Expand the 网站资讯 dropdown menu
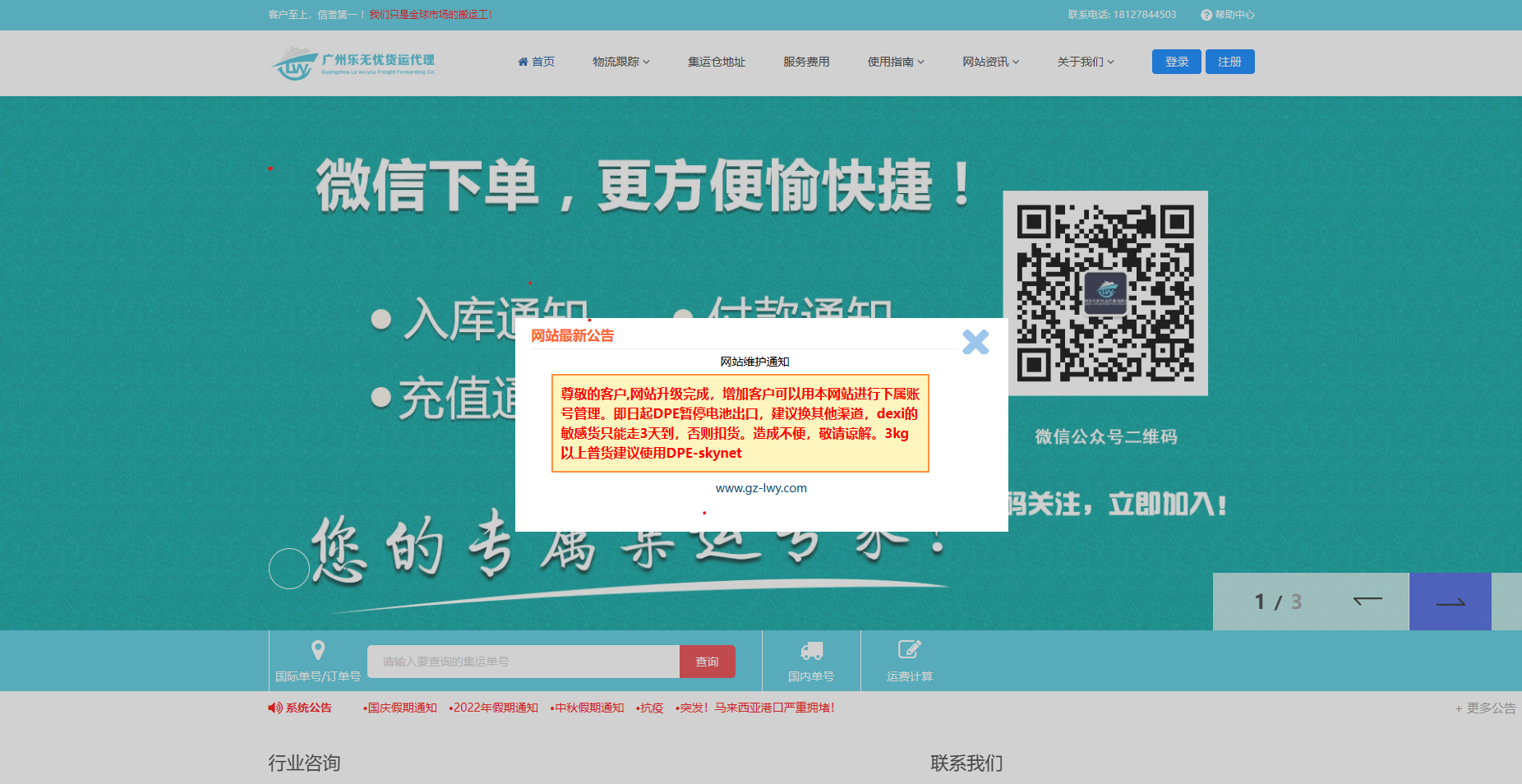 [991, 62]
